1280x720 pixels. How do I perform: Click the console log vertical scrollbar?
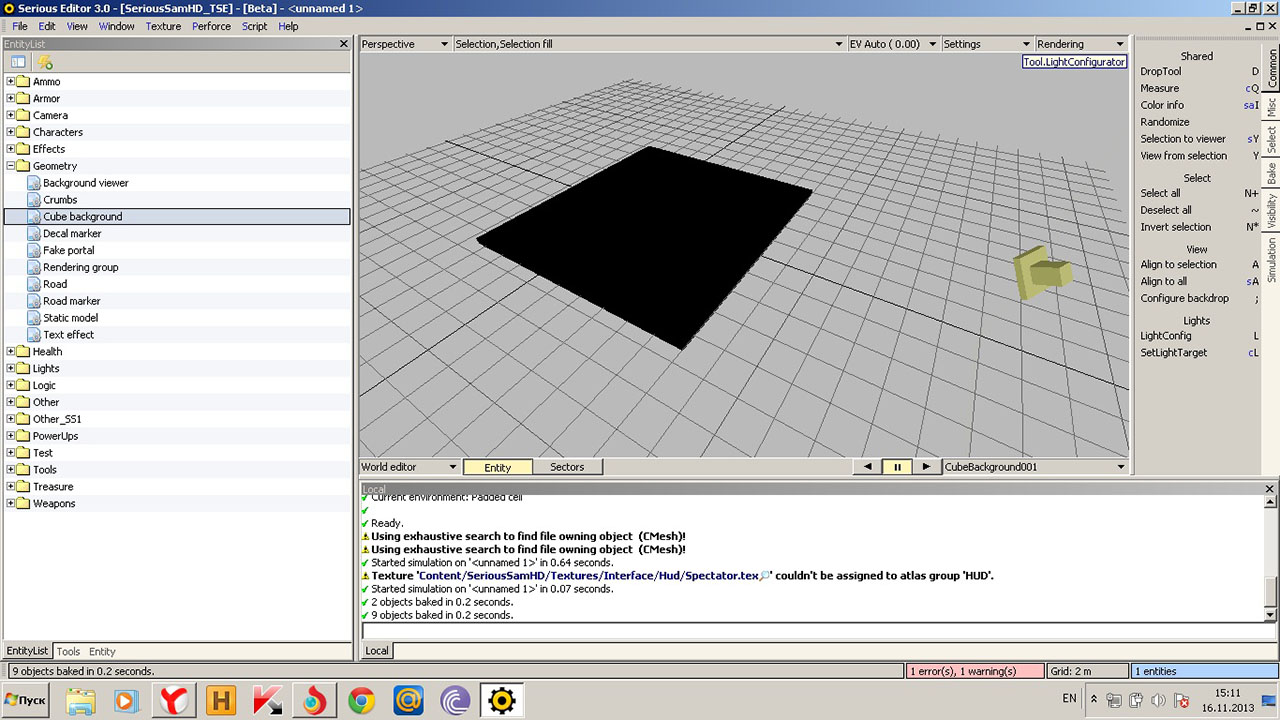1271,559
